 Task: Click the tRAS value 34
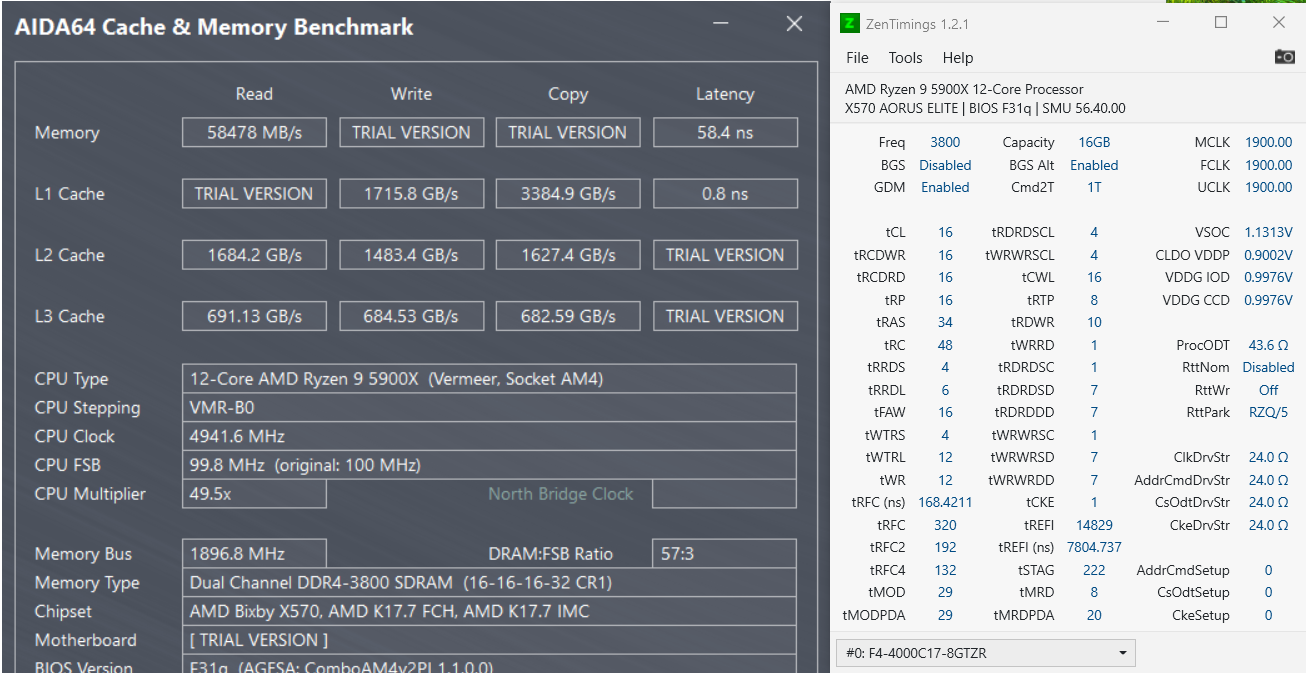coord(945,322)
